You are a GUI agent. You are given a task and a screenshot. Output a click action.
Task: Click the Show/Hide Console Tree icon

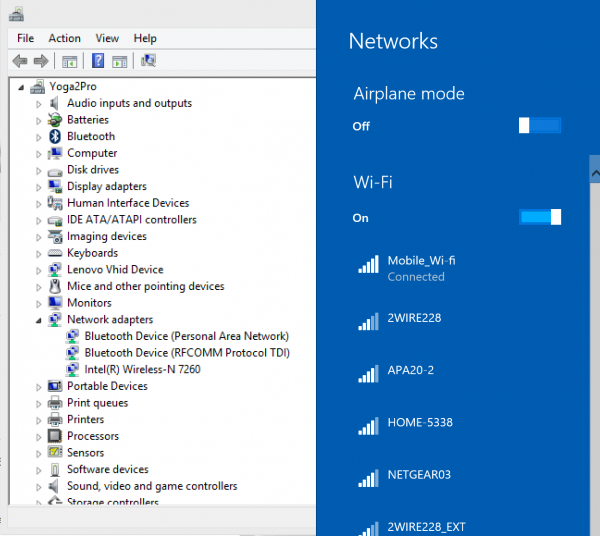click(69, 61)
